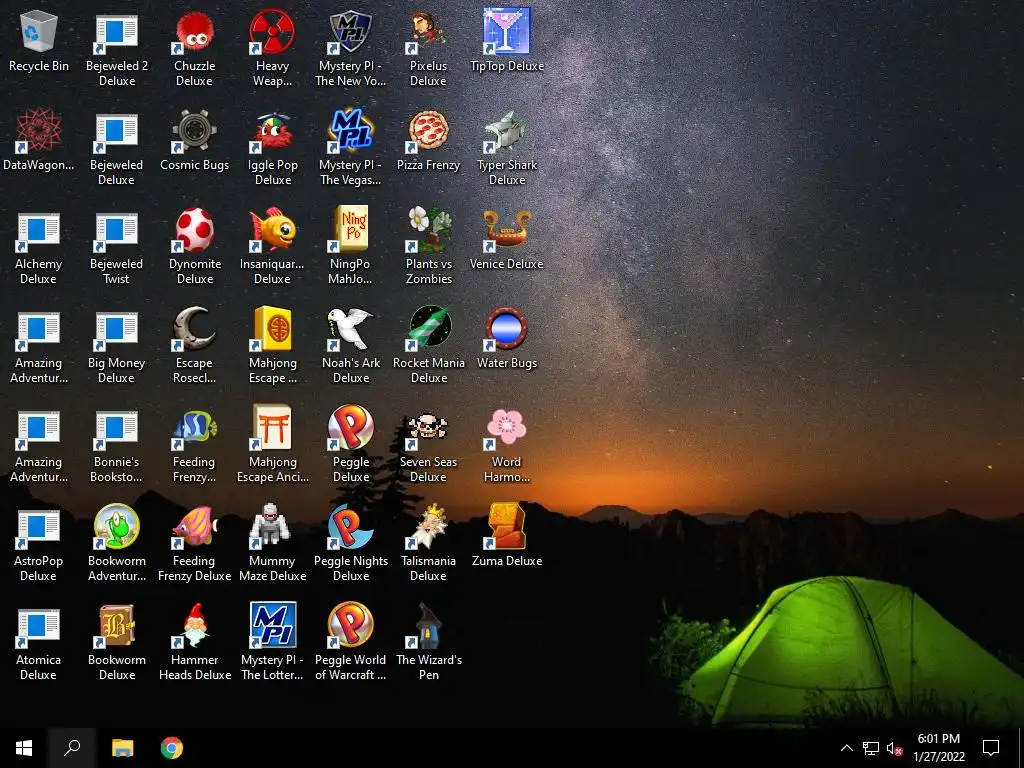Open the Windows Start menu
This screenshot has height=768, width=1024.
pyautogui.click(x=24, y=748)
